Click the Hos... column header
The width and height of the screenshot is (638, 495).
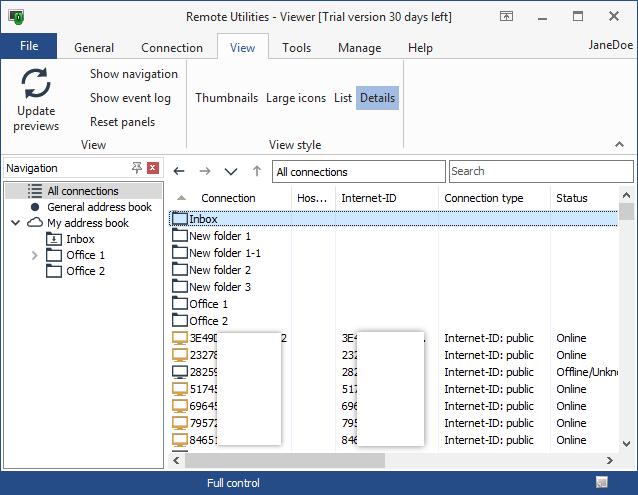click(312, 198)
